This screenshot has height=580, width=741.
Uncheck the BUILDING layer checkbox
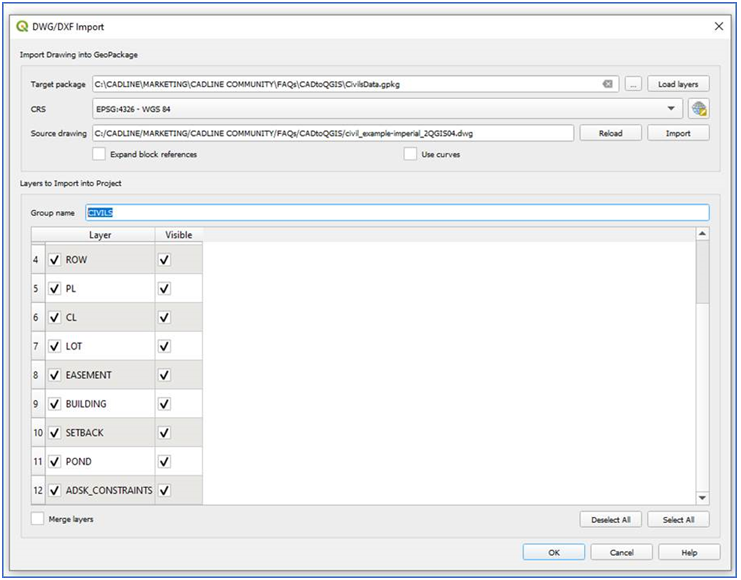click(55, 404)
